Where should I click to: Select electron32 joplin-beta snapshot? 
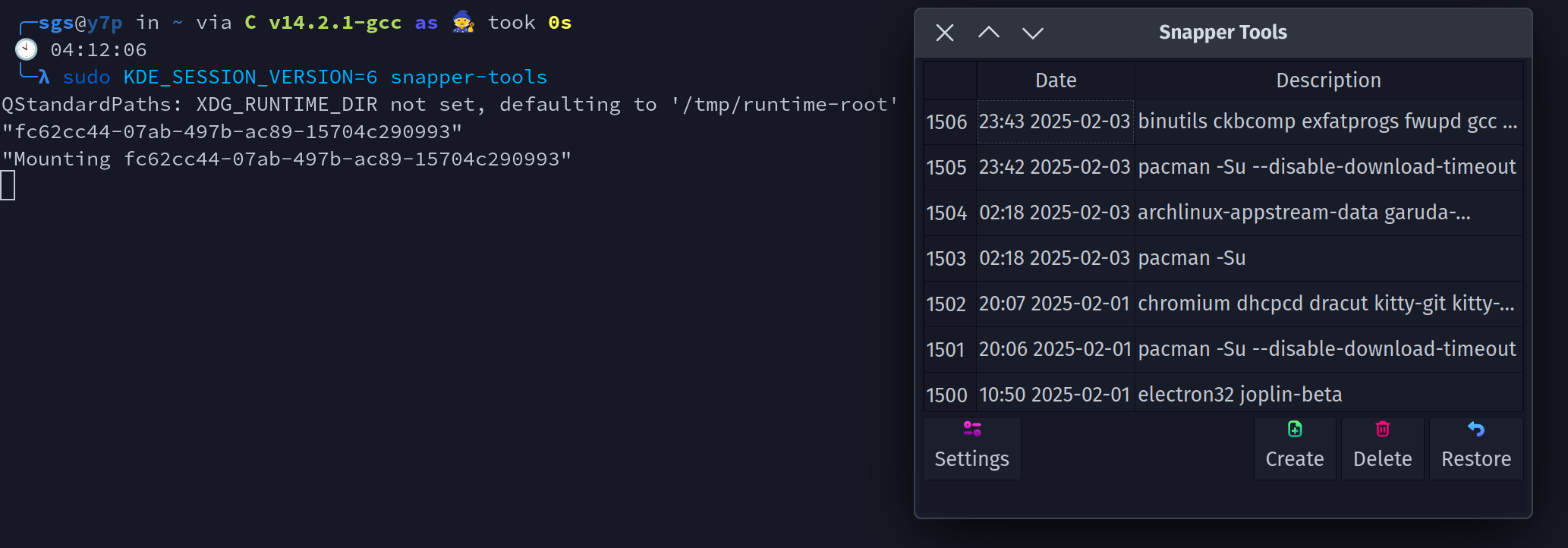tap(1239, 395)
